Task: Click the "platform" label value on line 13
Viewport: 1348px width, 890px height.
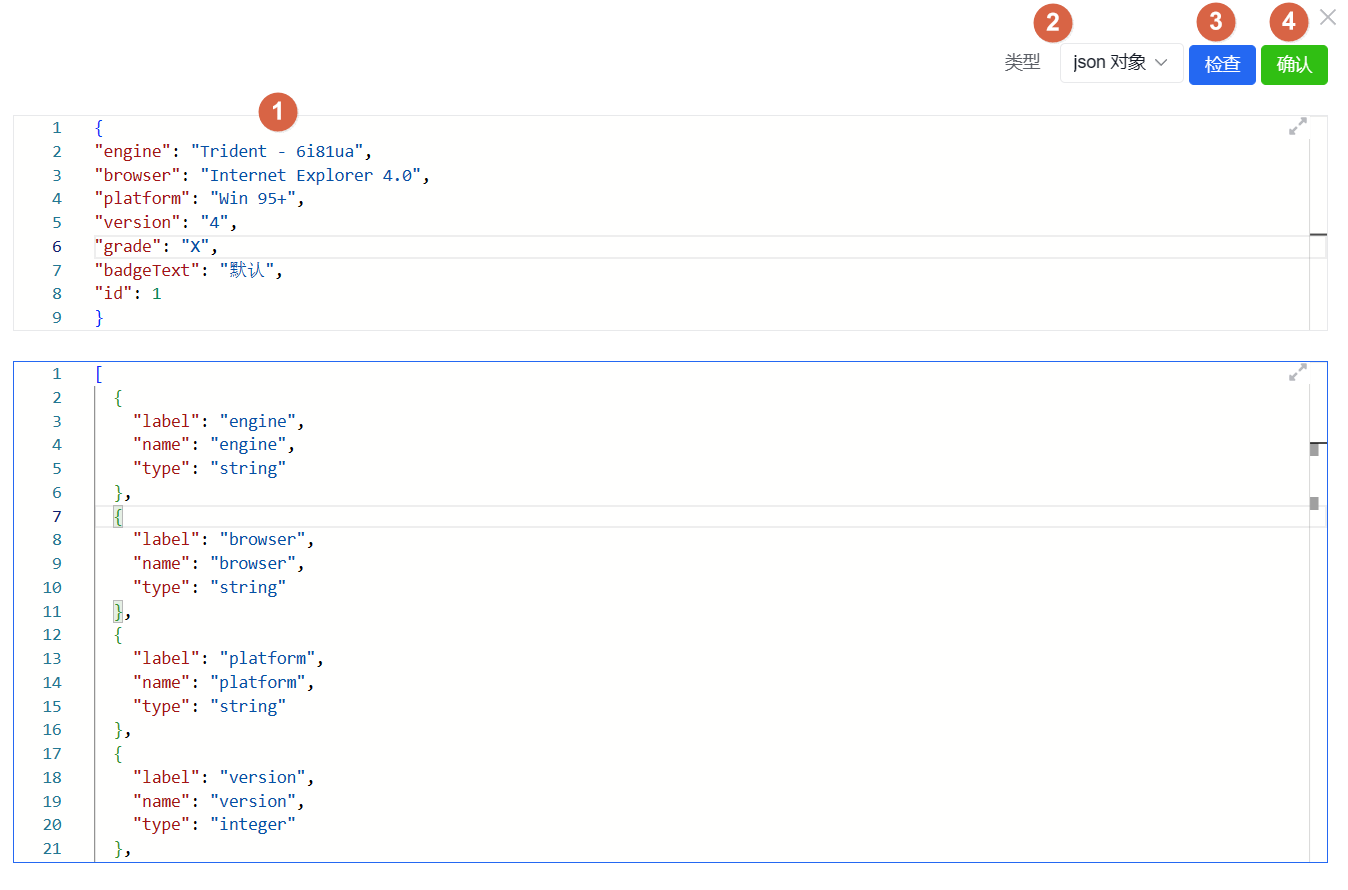Action: coord(267,658)
